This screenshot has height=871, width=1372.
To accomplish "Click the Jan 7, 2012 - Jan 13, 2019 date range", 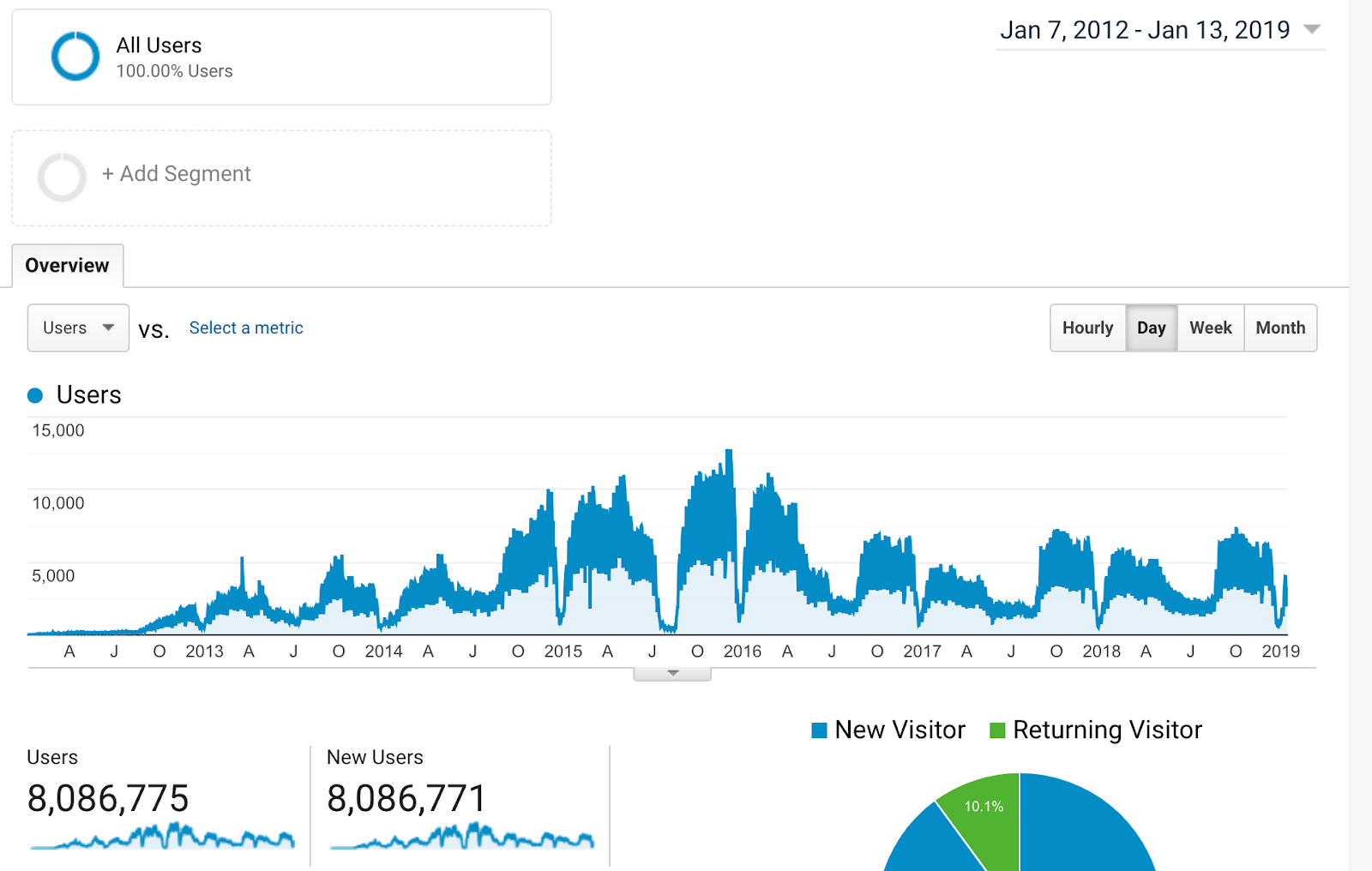I will (x=1145, y=30).
